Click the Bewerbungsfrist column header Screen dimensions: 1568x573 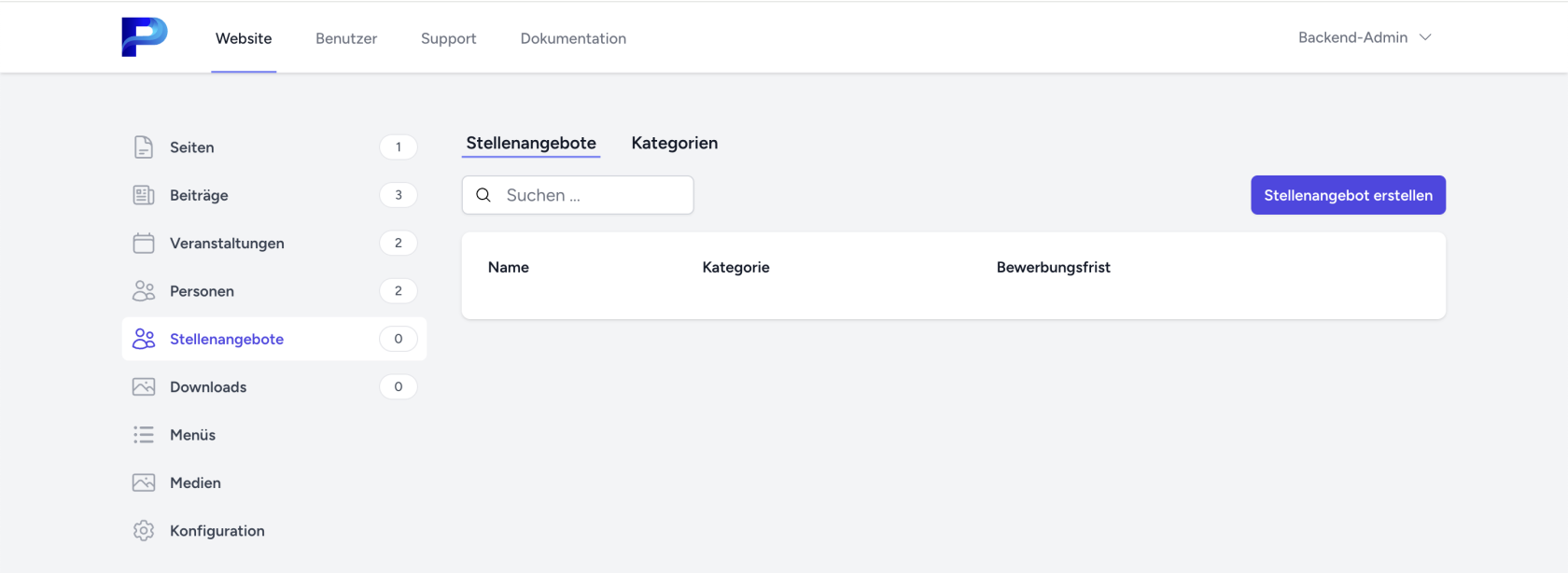[1053, 267]
